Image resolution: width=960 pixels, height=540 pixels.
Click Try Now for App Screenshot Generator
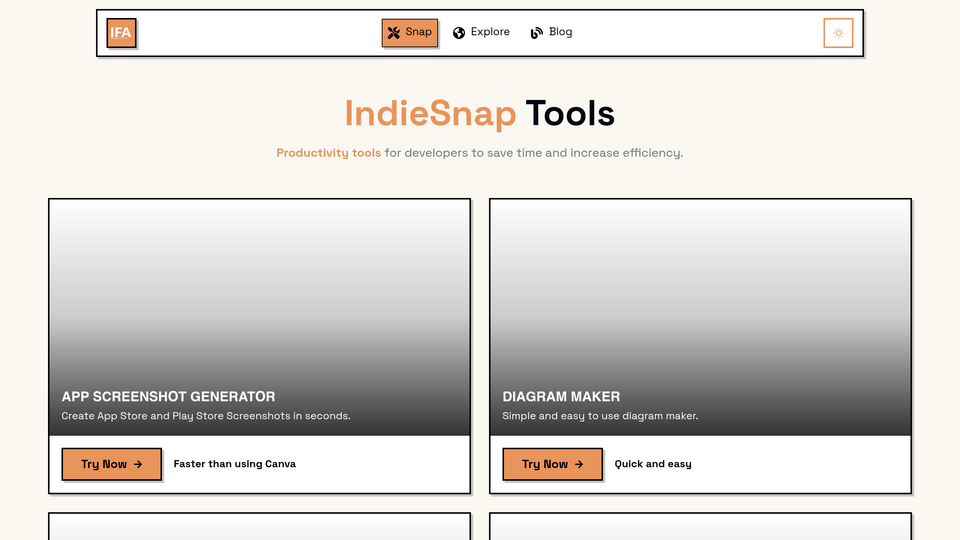coord(111,464)
